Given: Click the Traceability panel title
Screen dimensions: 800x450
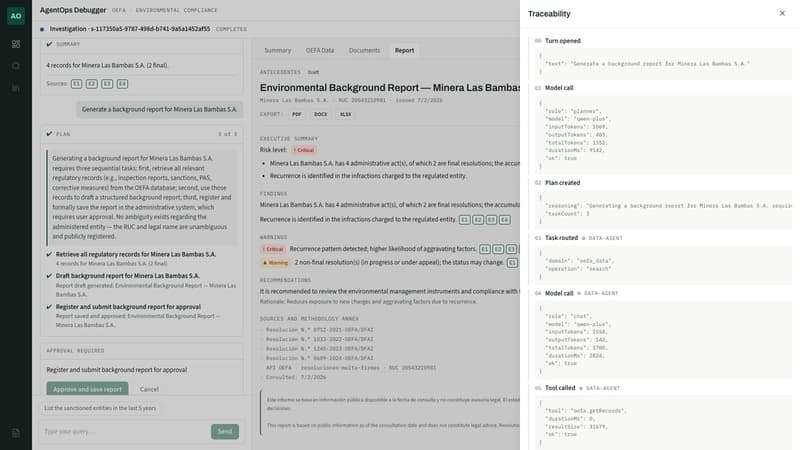Looking at the screenshot, I should pyautogui.click(x=549, y=14).
